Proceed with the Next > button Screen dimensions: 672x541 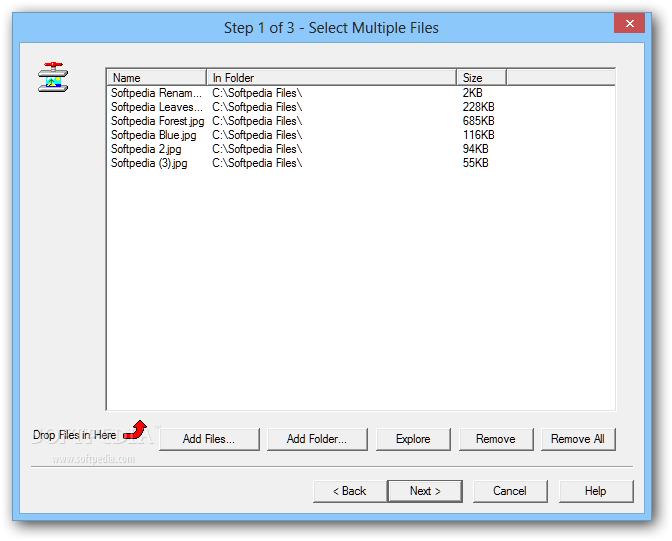click(x=425, y=491)
